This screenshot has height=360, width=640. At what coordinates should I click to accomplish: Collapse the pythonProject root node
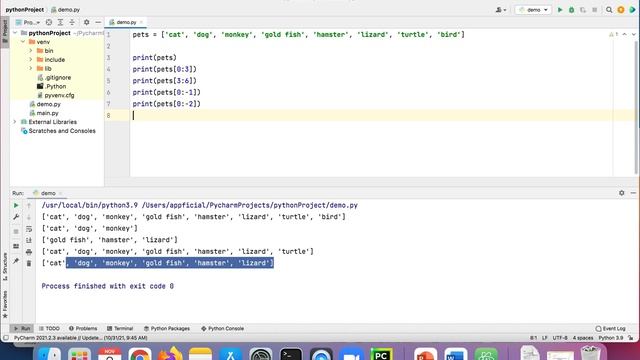point(15,33)
